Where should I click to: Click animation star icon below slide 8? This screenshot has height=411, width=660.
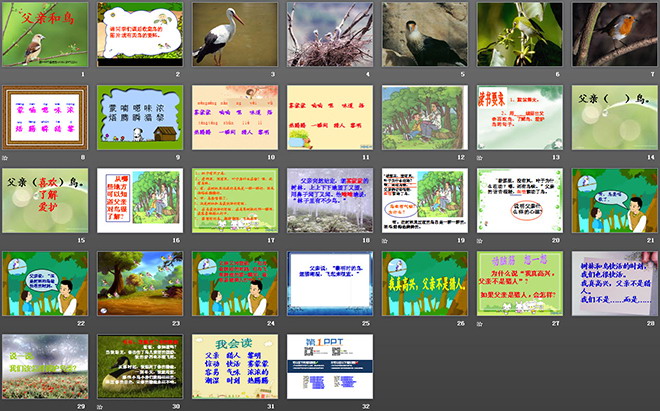point(5,157)
